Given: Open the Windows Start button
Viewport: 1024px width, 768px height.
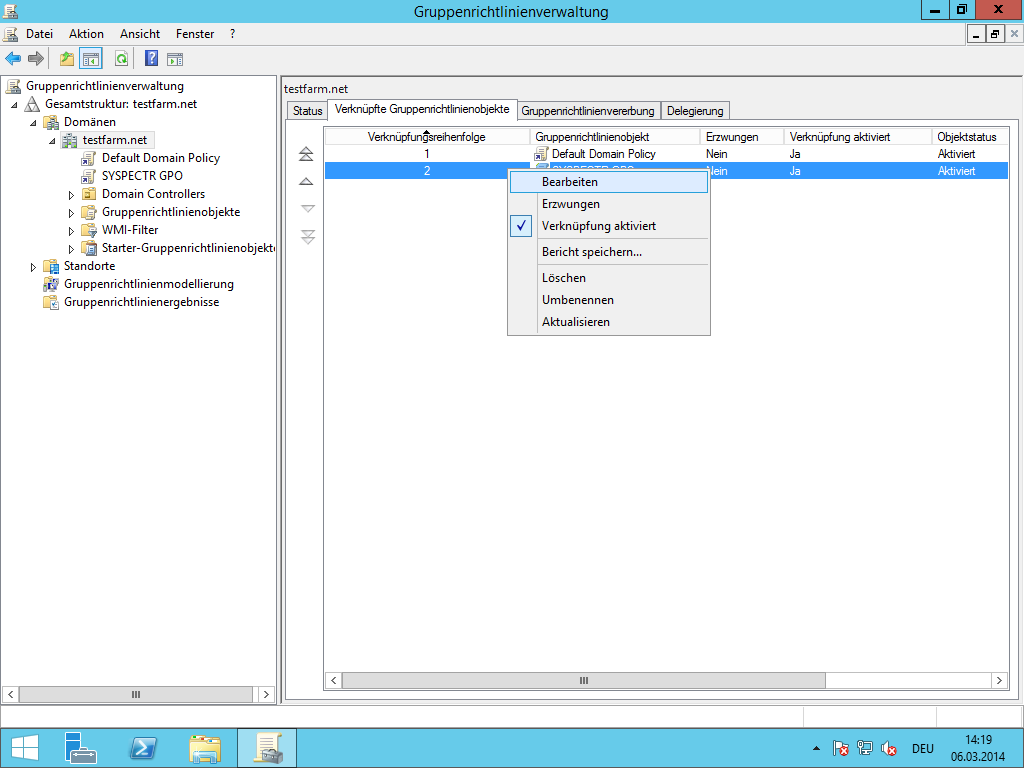Looking at the screenshot, I should (x=25, y=748).
